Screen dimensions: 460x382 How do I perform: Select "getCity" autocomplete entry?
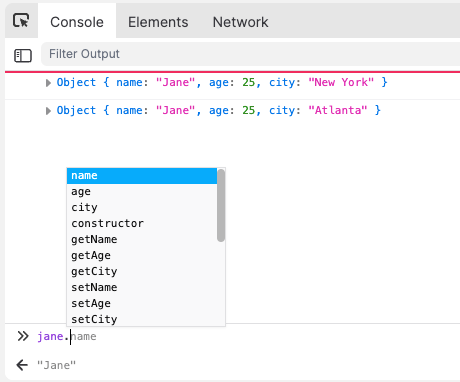[x=142, y=272]
